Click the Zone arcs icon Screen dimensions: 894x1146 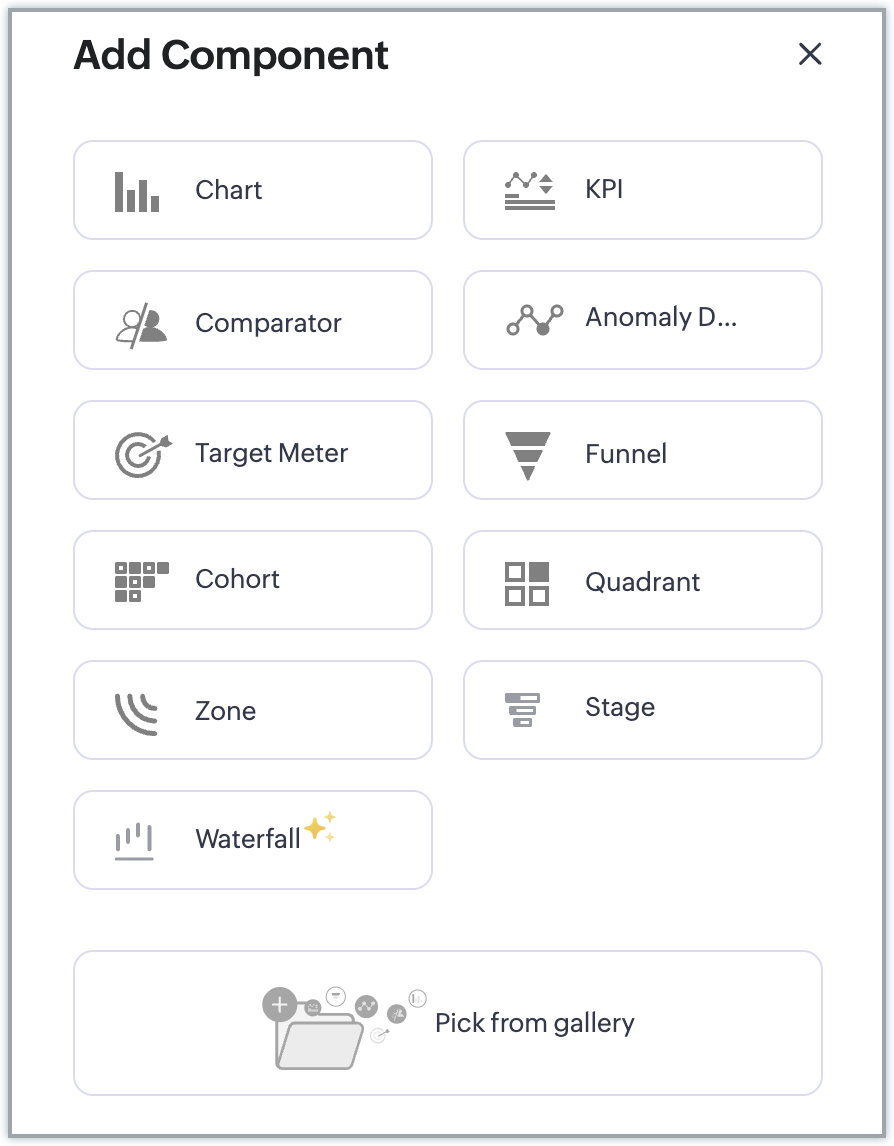[x=137, y=713]
